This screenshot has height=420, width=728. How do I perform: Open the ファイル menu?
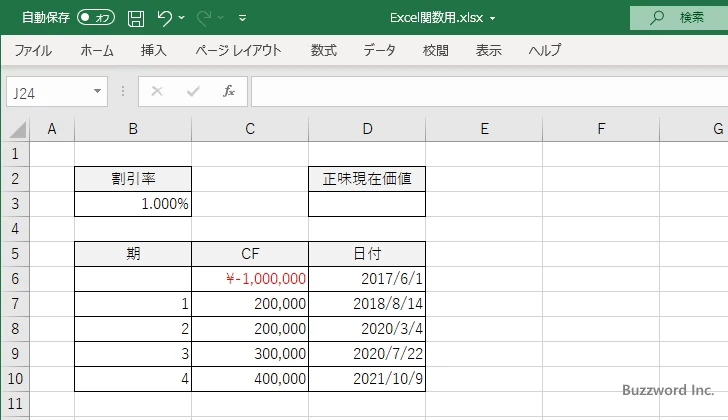pyautogui.click(x=33, y=50)
